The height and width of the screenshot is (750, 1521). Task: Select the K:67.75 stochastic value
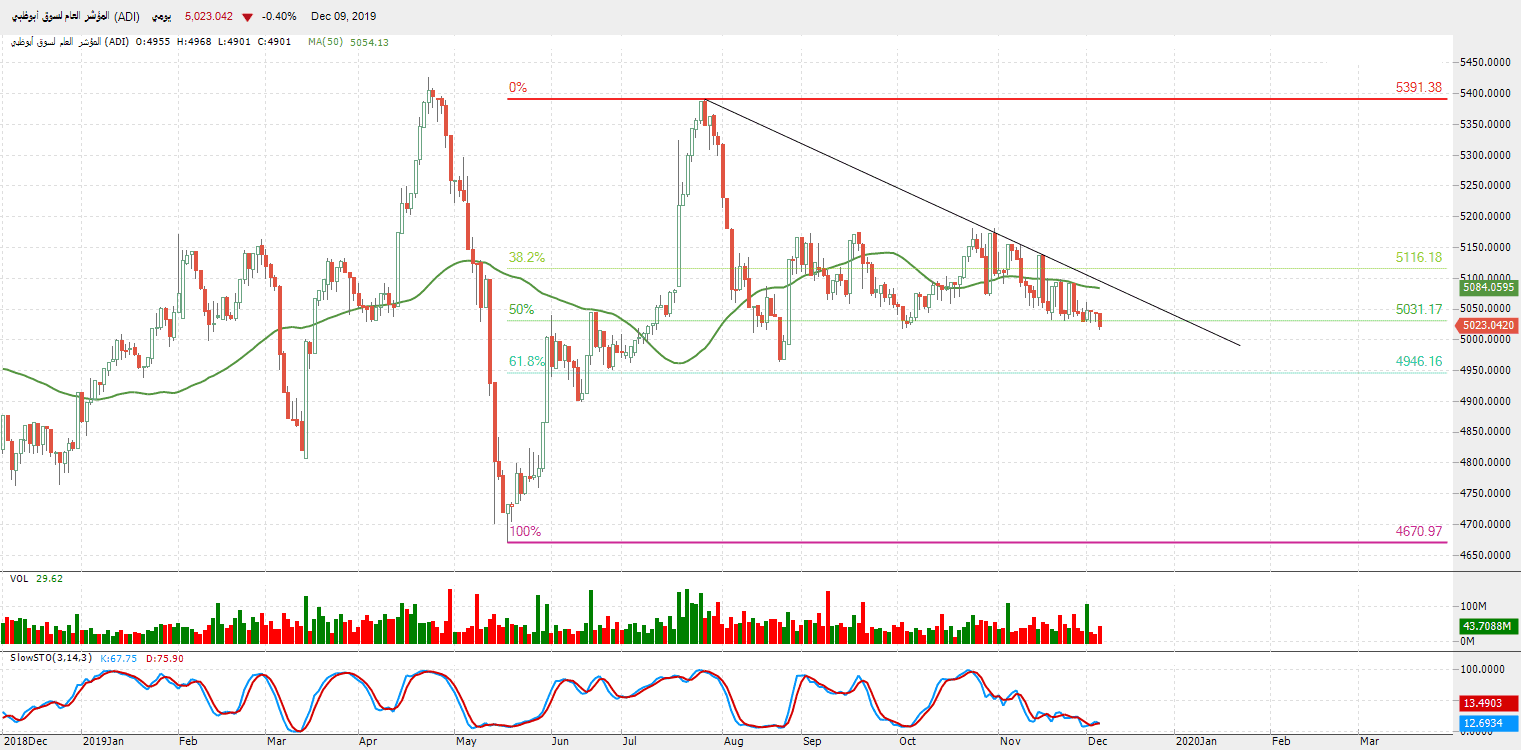(x=119, y=658)
